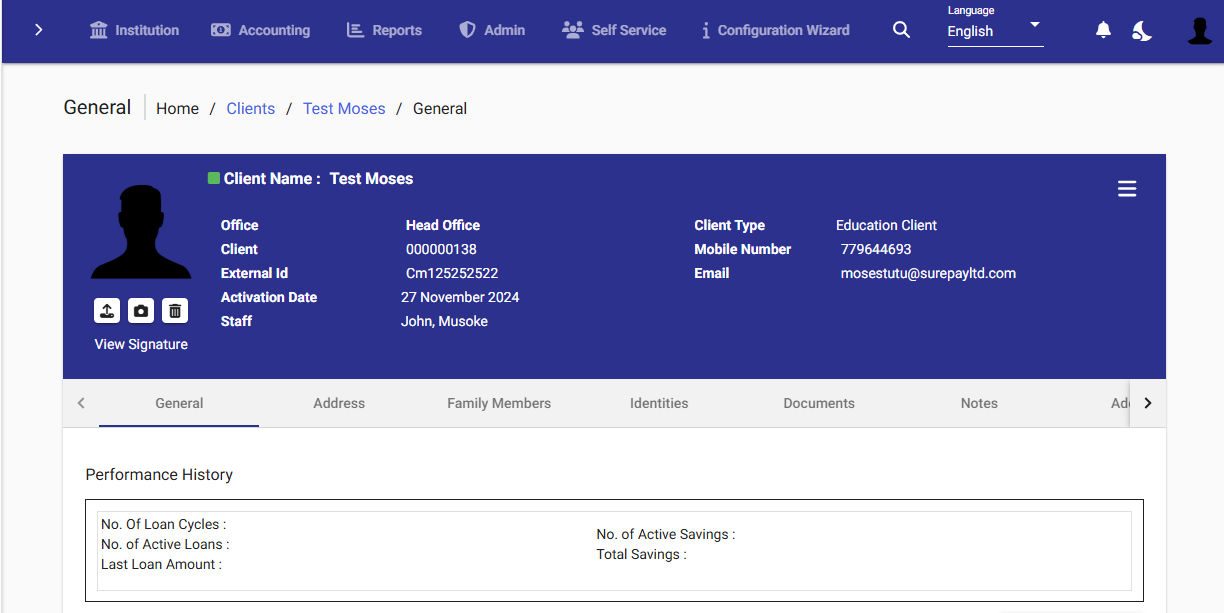
Task: Open the Self Service menu
Action: (614, 30)
